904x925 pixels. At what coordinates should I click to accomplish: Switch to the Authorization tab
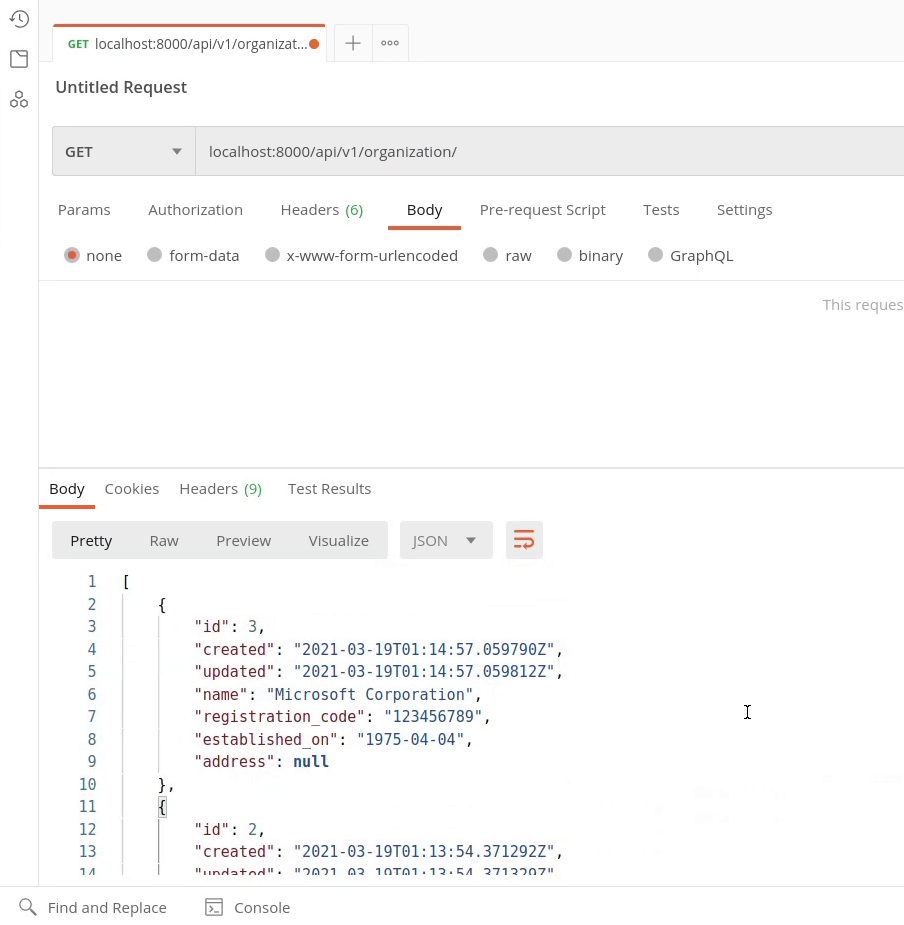[x=195, y=210]
